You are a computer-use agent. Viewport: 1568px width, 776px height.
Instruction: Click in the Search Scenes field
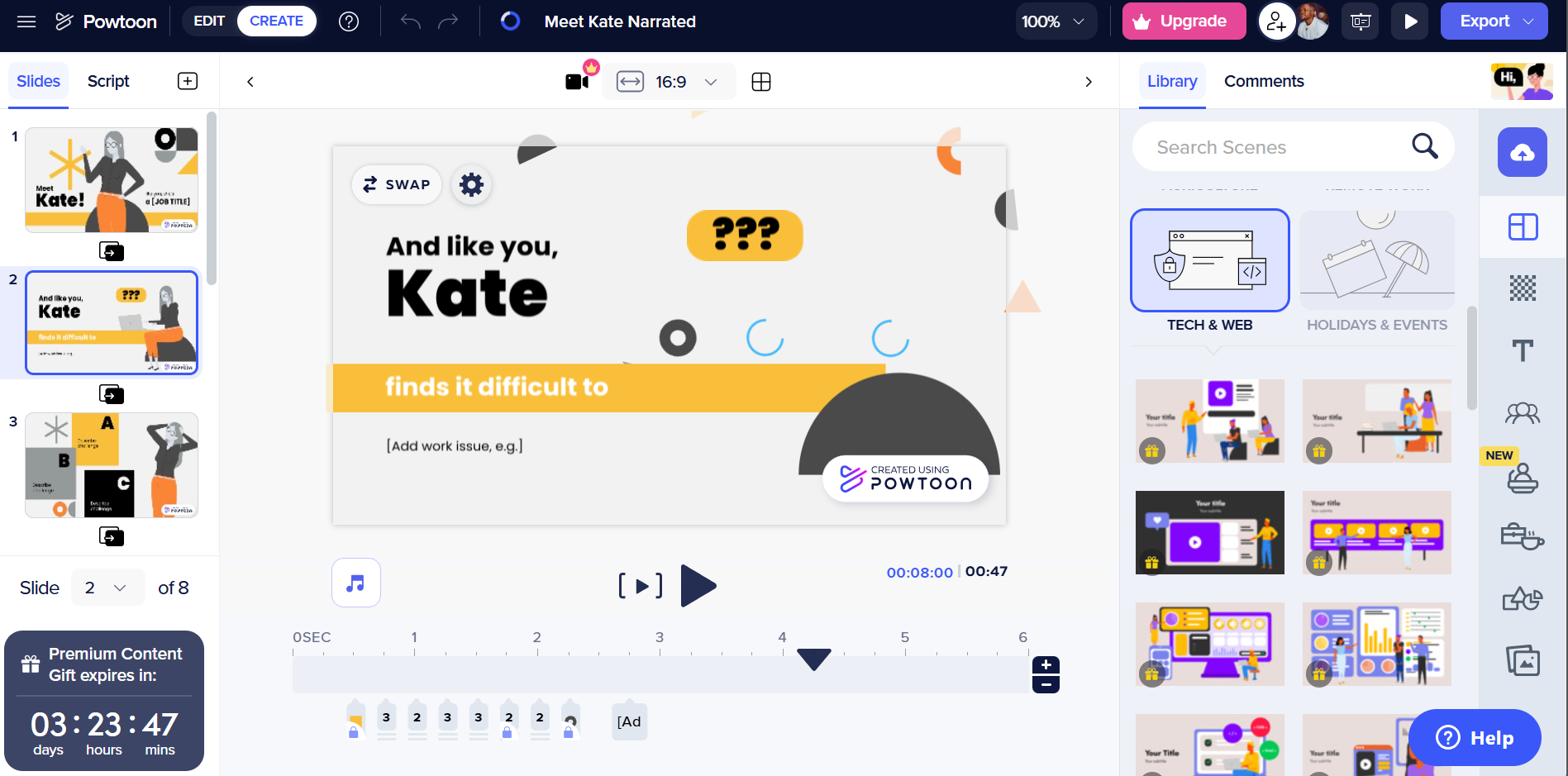[x=1293, y=146]
